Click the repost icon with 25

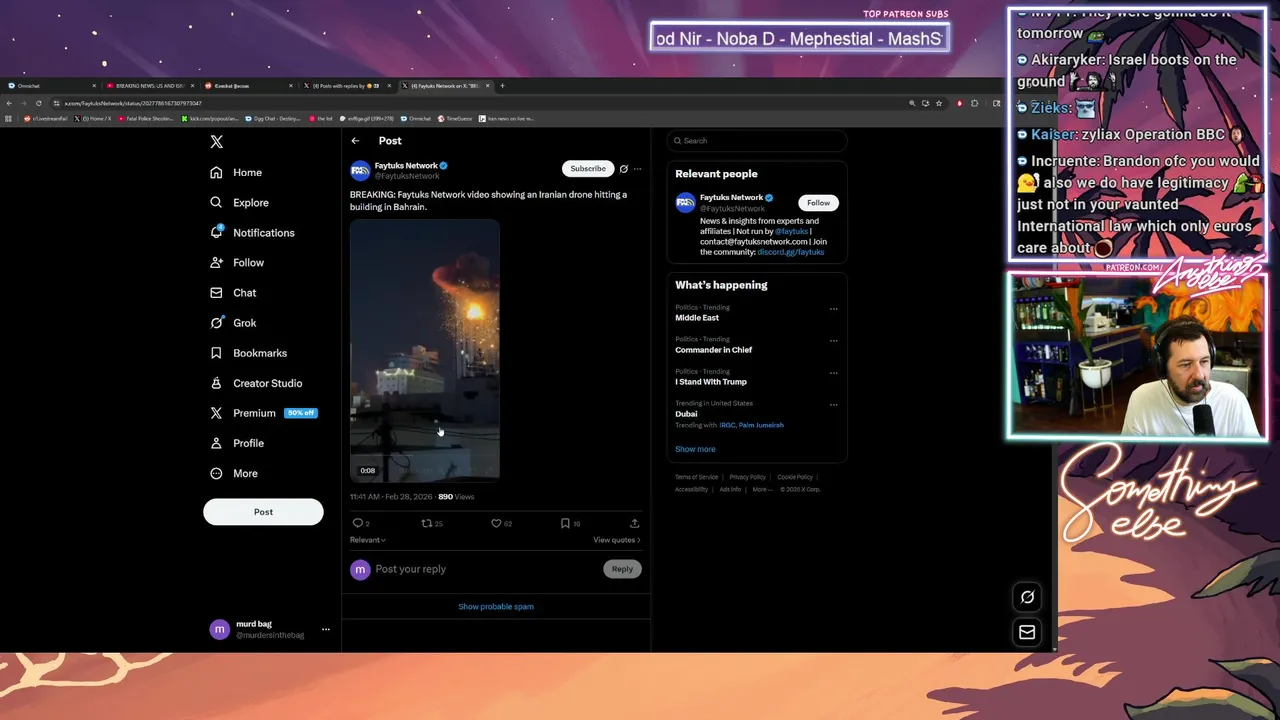(427, 523)
